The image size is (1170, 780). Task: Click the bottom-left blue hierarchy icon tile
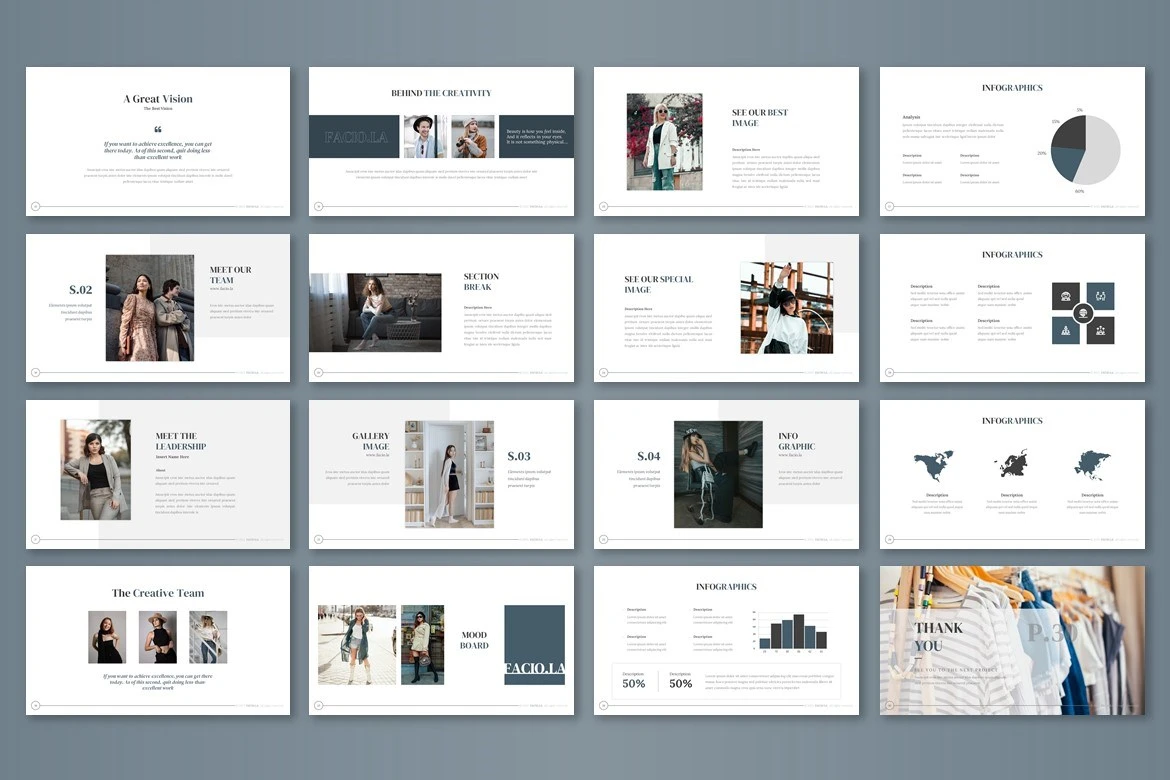[x=1066, y=331]
